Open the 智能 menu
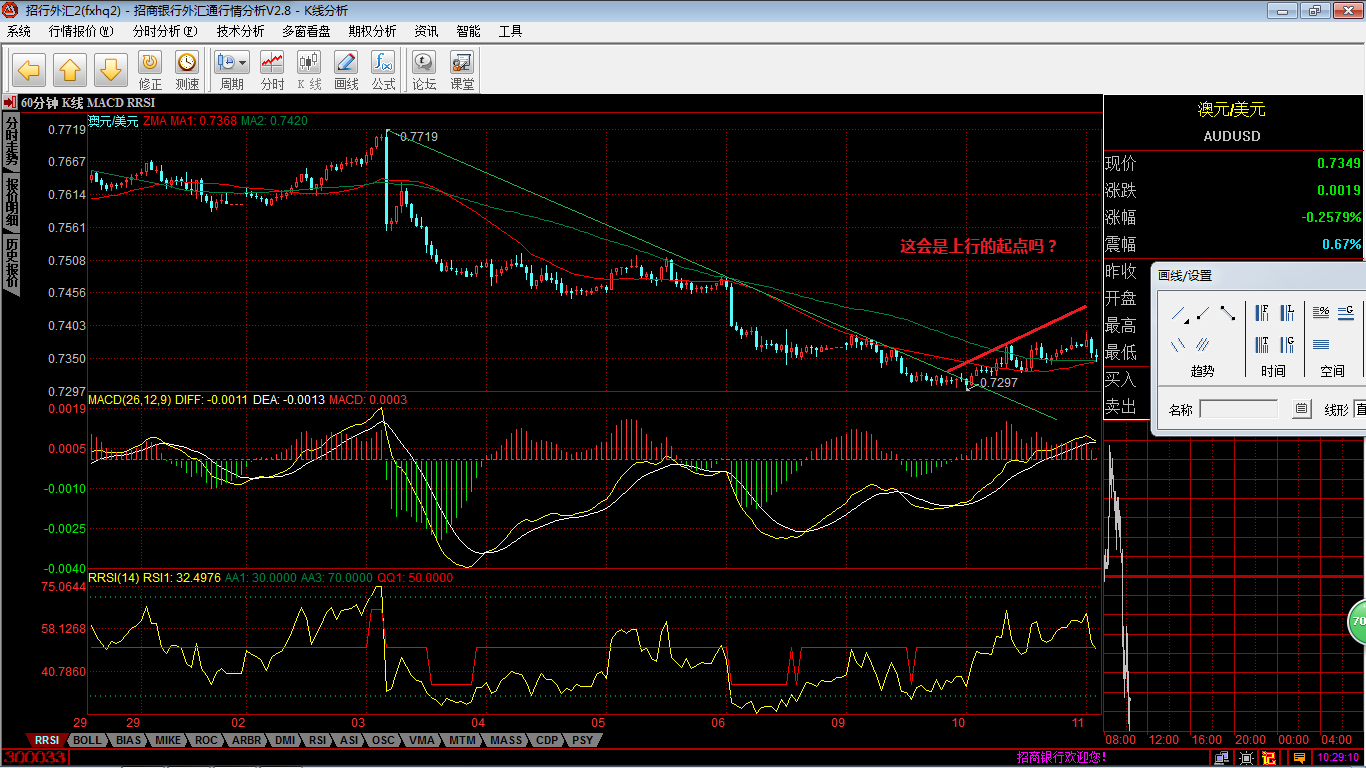 click(x=468, y=31)
